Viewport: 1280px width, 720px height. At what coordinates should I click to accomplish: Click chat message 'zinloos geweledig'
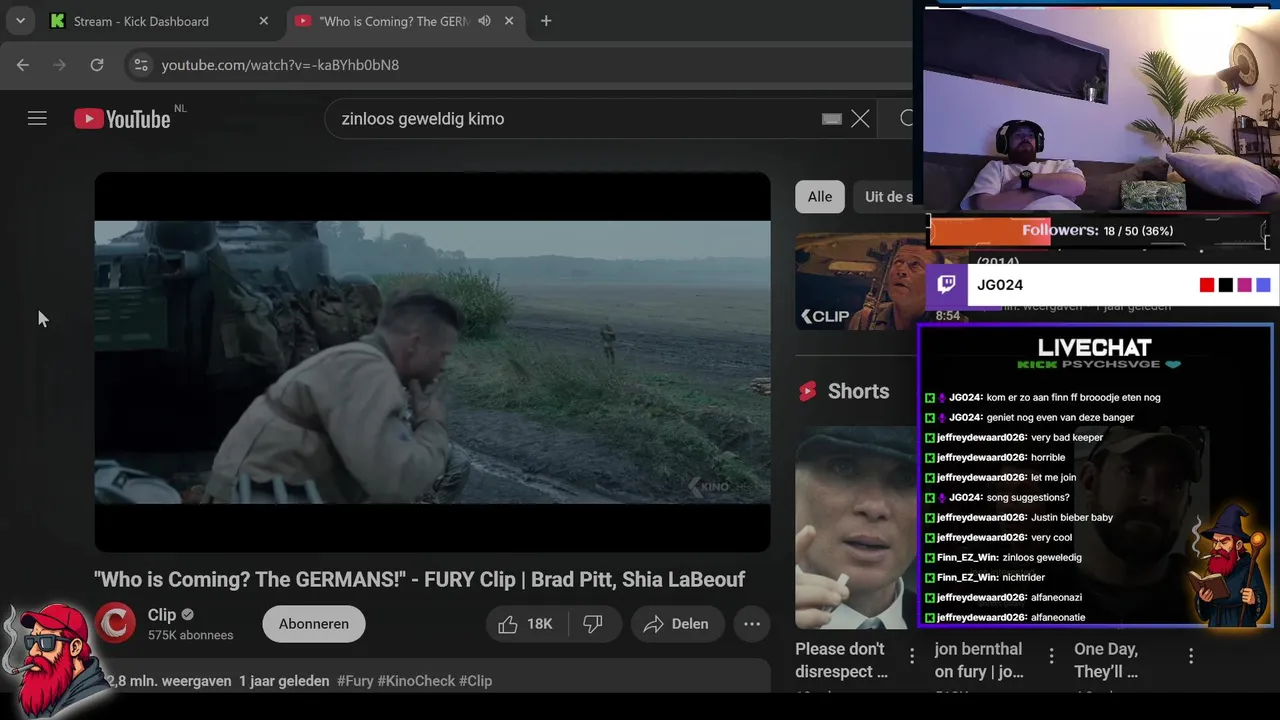click(1041, 557)
